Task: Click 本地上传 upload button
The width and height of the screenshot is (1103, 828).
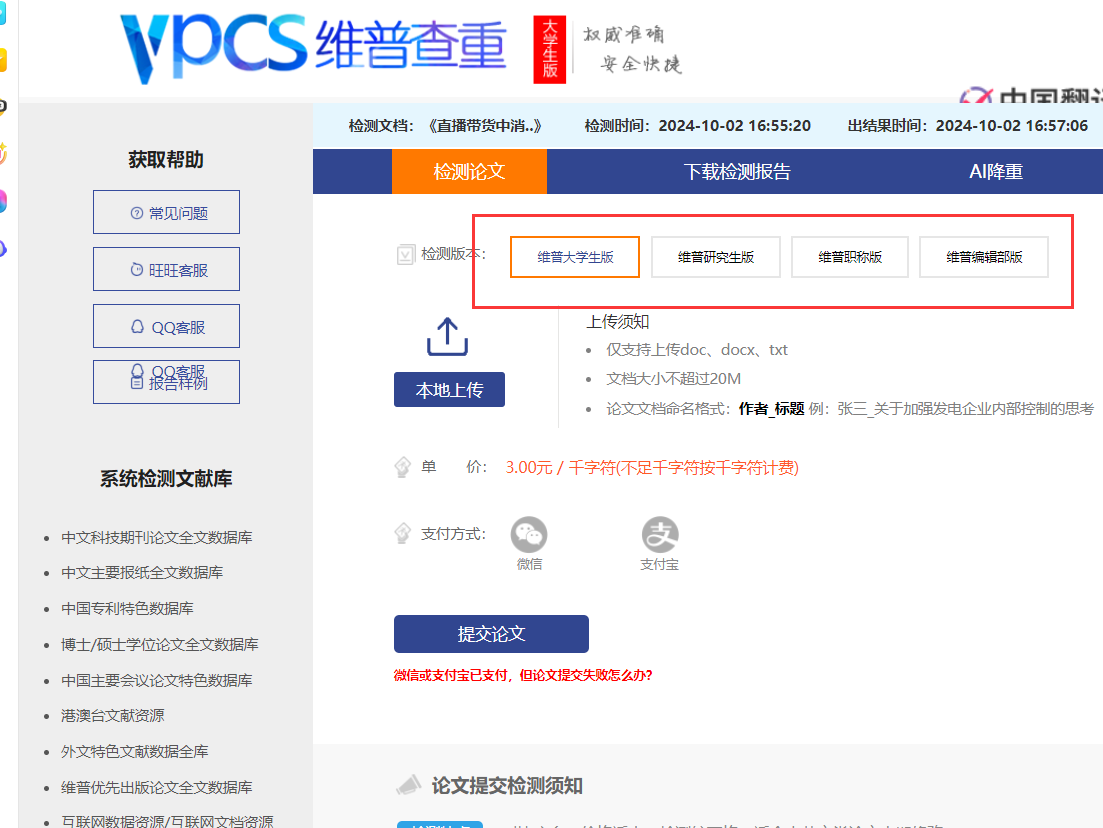Action: click(450, 390)
